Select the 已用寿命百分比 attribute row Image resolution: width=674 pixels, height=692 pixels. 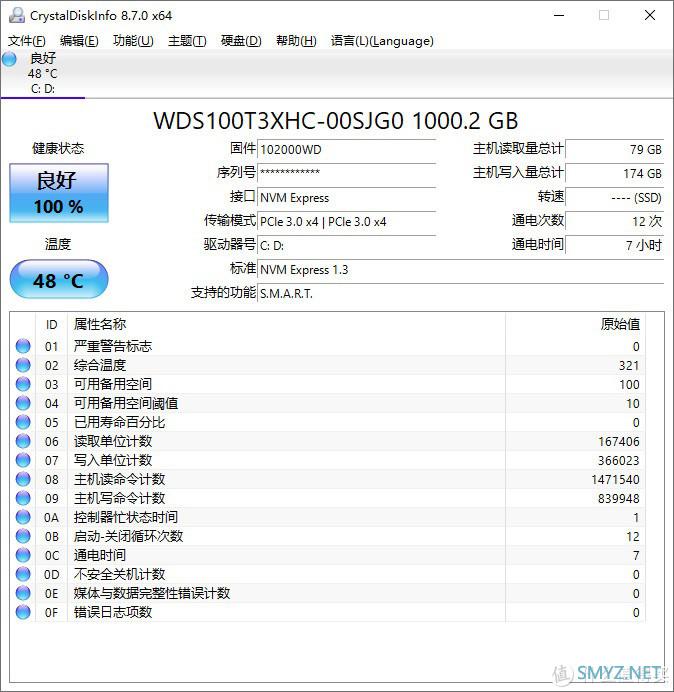pyautogui.click(x=328, y=422)
